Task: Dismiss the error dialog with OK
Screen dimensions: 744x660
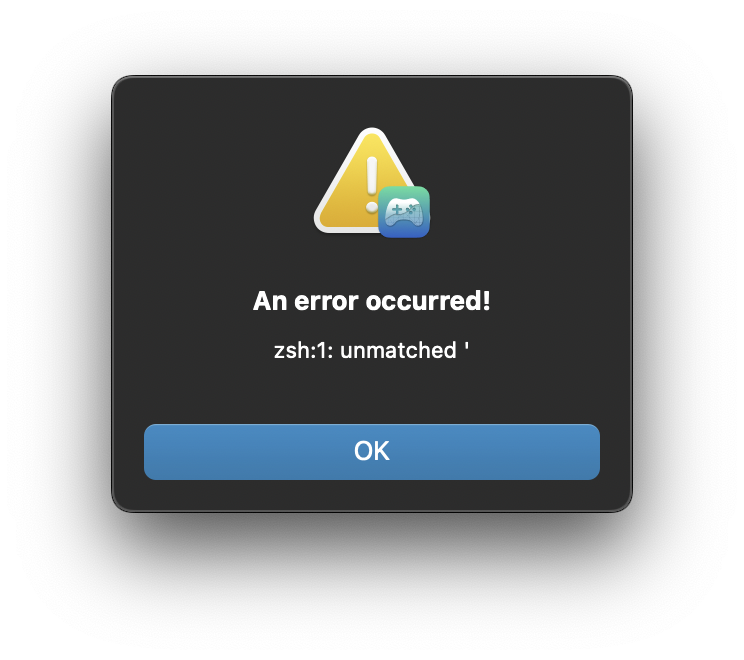Action: pos(372,452)
